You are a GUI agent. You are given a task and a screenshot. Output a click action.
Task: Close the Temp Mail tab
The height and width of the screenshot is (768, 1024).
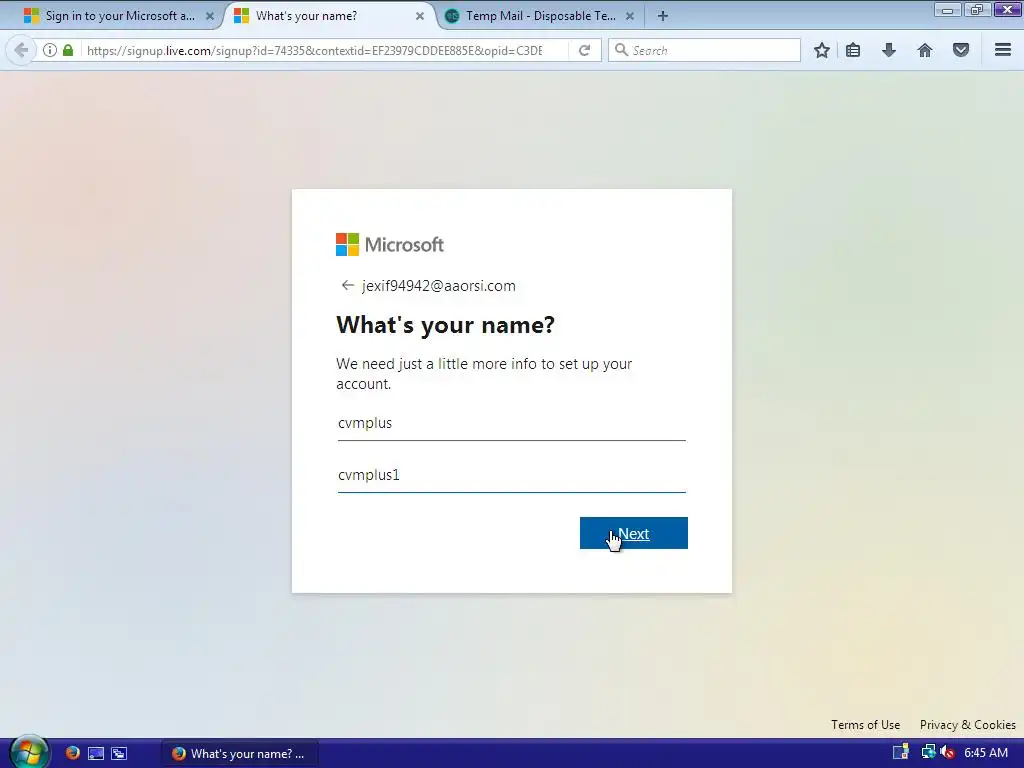[630, 16]
